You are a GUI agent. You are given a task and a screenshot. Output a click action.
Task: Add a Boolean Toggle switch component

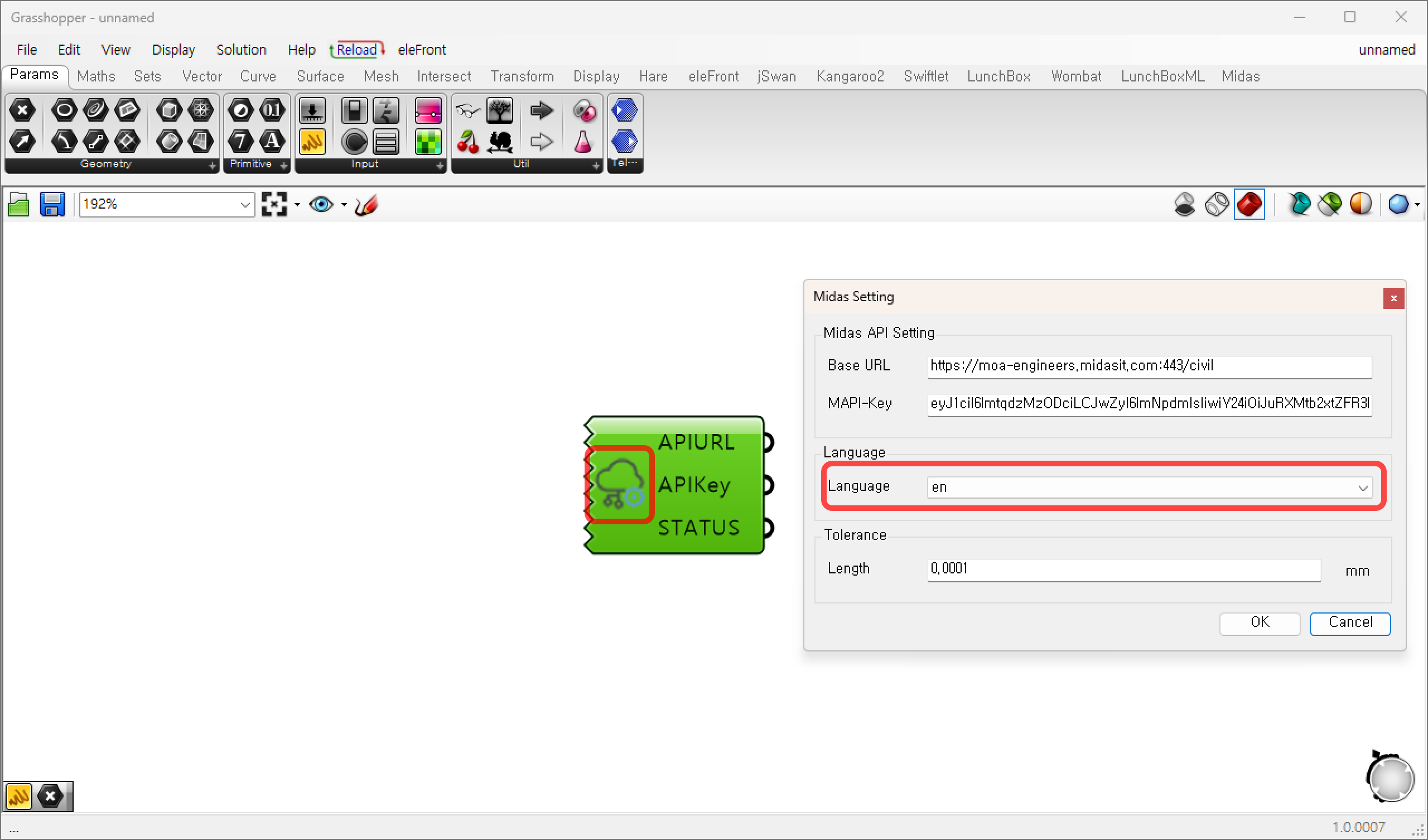point(355,110)
